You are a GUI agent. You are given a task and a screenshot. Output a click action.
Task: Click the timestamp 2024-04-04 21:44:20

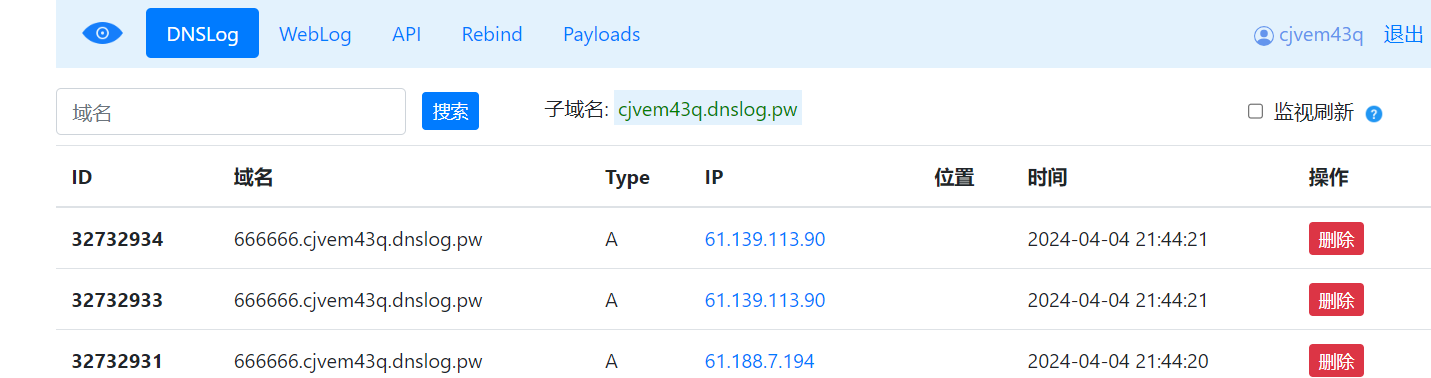[1118, 361]
